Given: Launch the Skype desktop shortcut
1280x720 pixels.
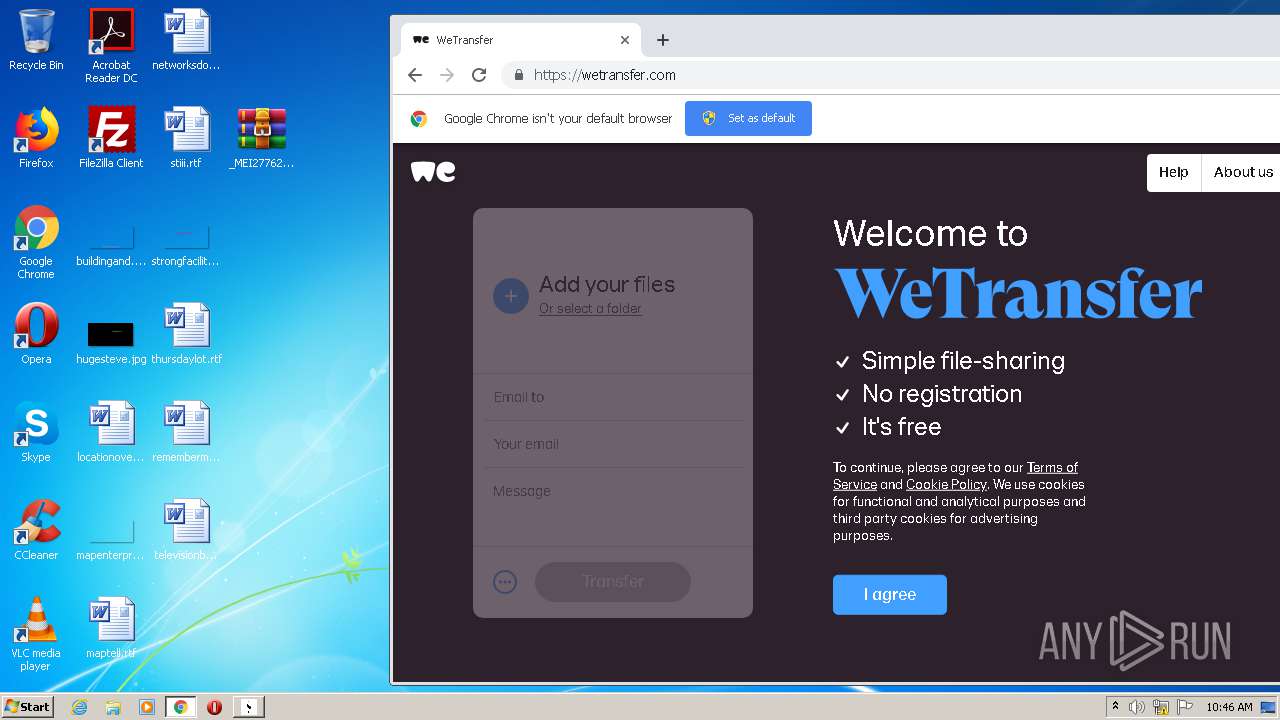Looking at the screenshot, I should coord(36,432).
